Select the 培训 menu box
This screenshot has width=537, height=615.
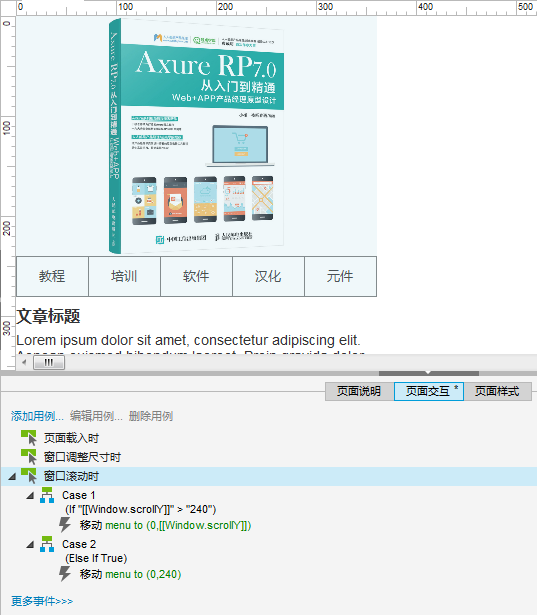coord(124,276)
